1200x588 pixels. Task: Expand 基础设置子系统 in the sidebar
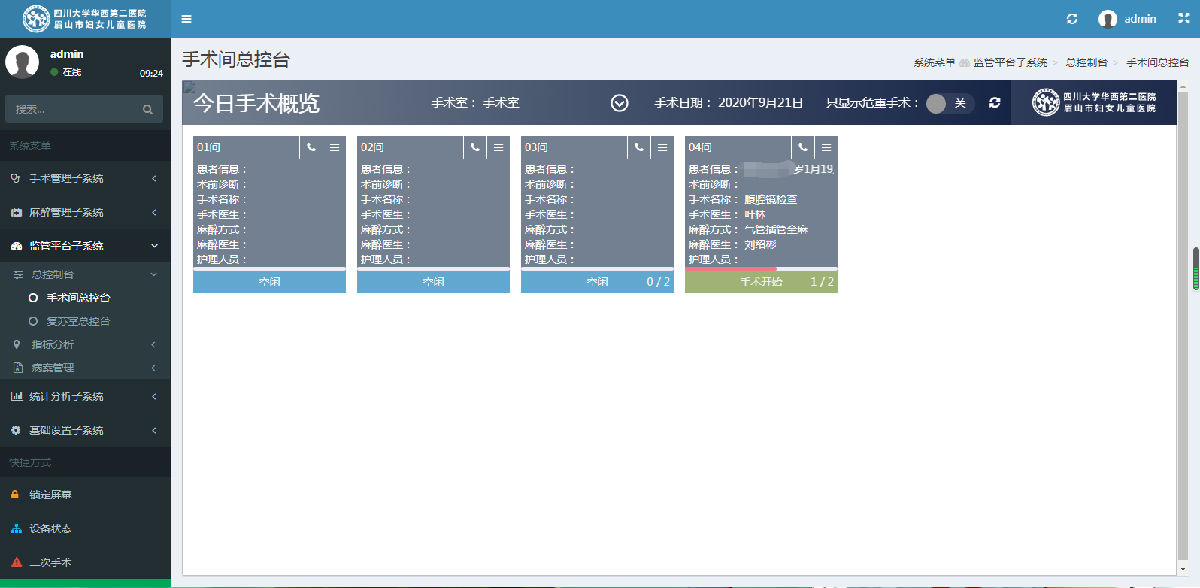85,431
